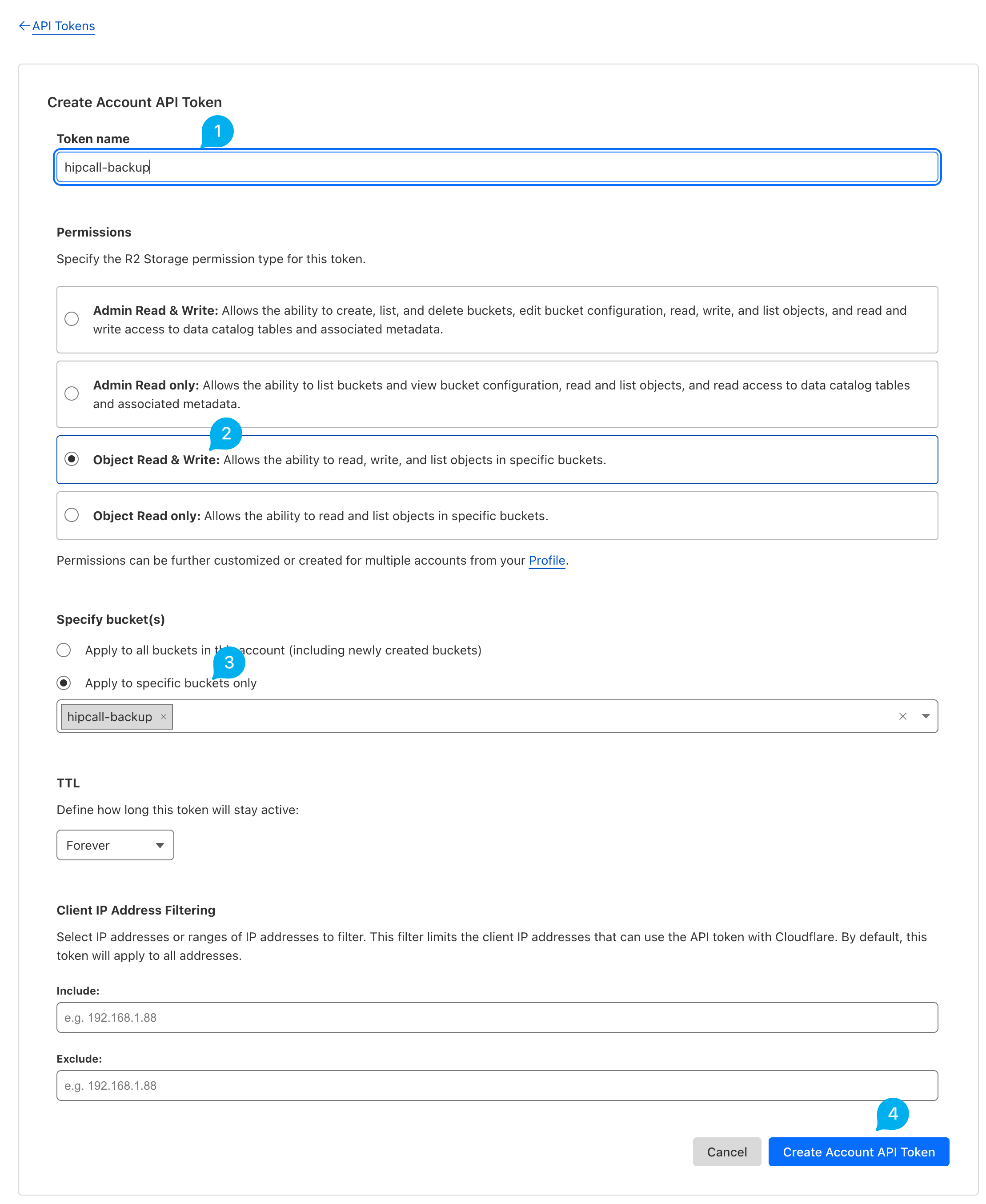
Task: Click Create Account API Token button
Action: click(859, 1152)
